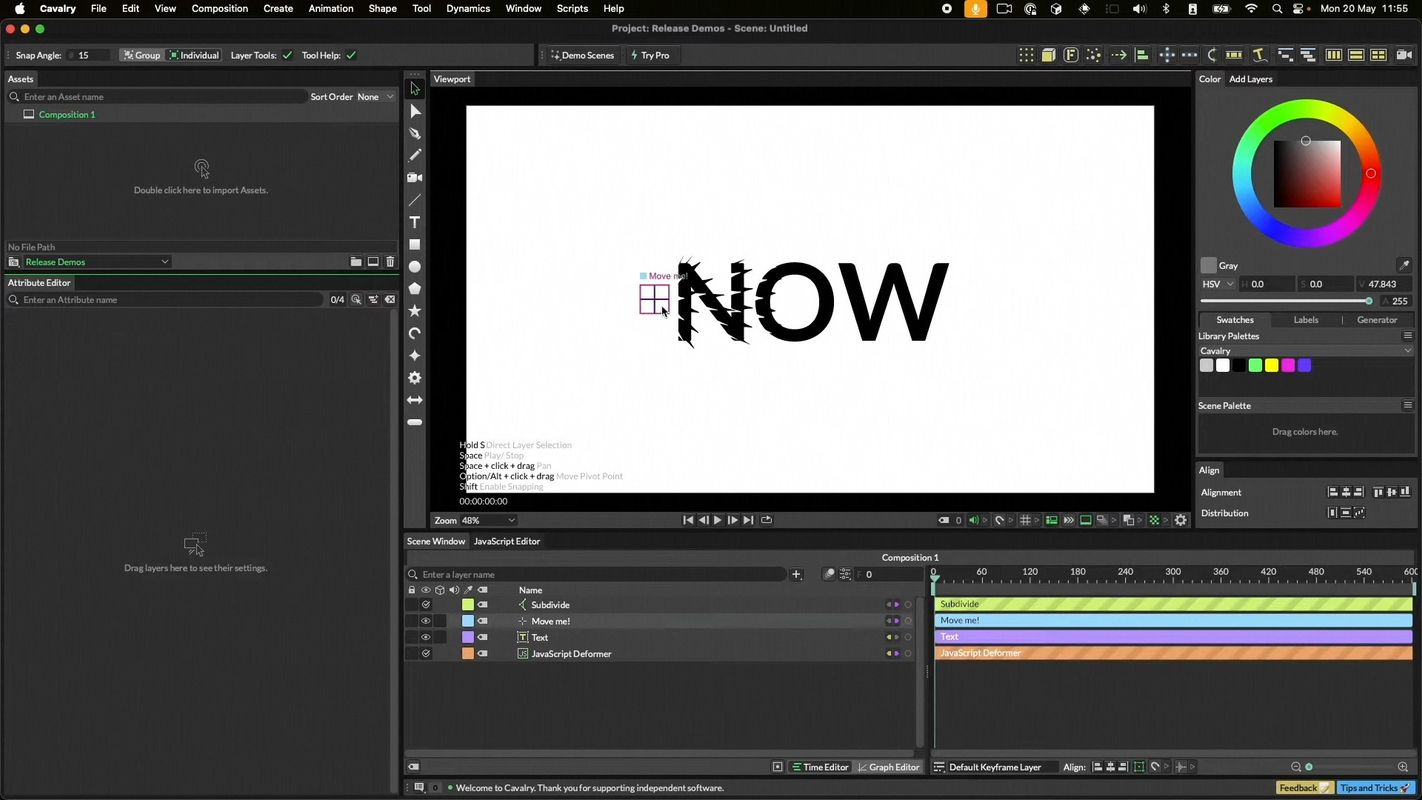Delete asset with trash icon
The image size is (1422, 800).
tap(390, 262)
